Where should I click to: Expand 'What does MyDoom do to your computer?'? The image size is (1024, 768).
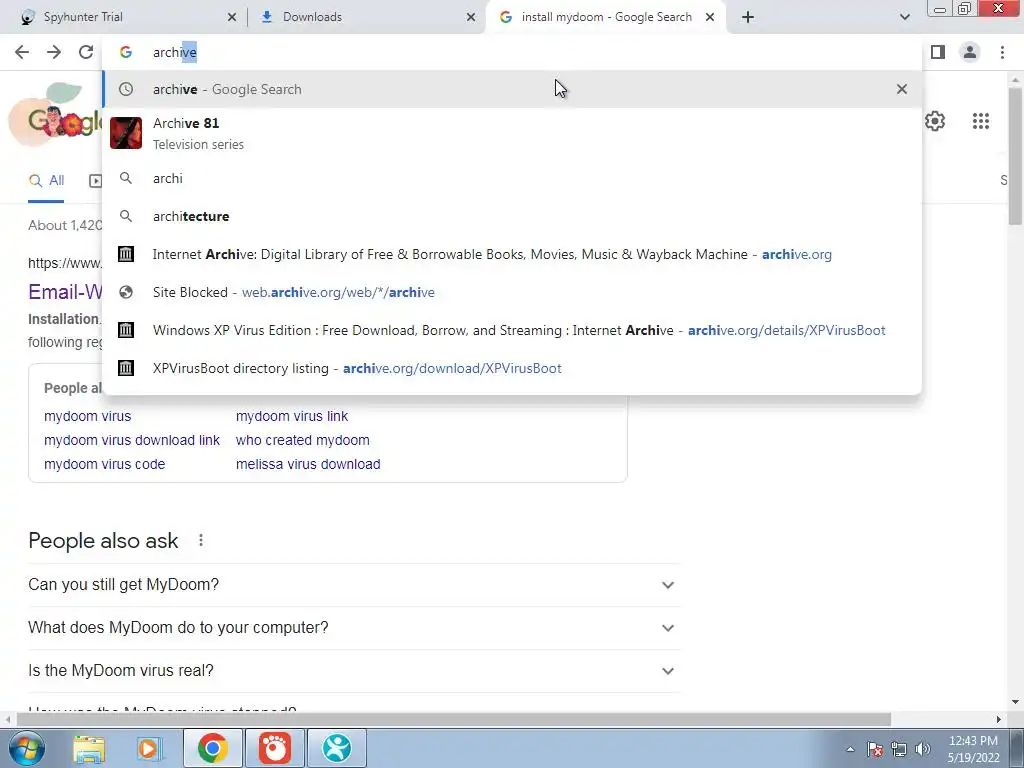click(353, 628)
